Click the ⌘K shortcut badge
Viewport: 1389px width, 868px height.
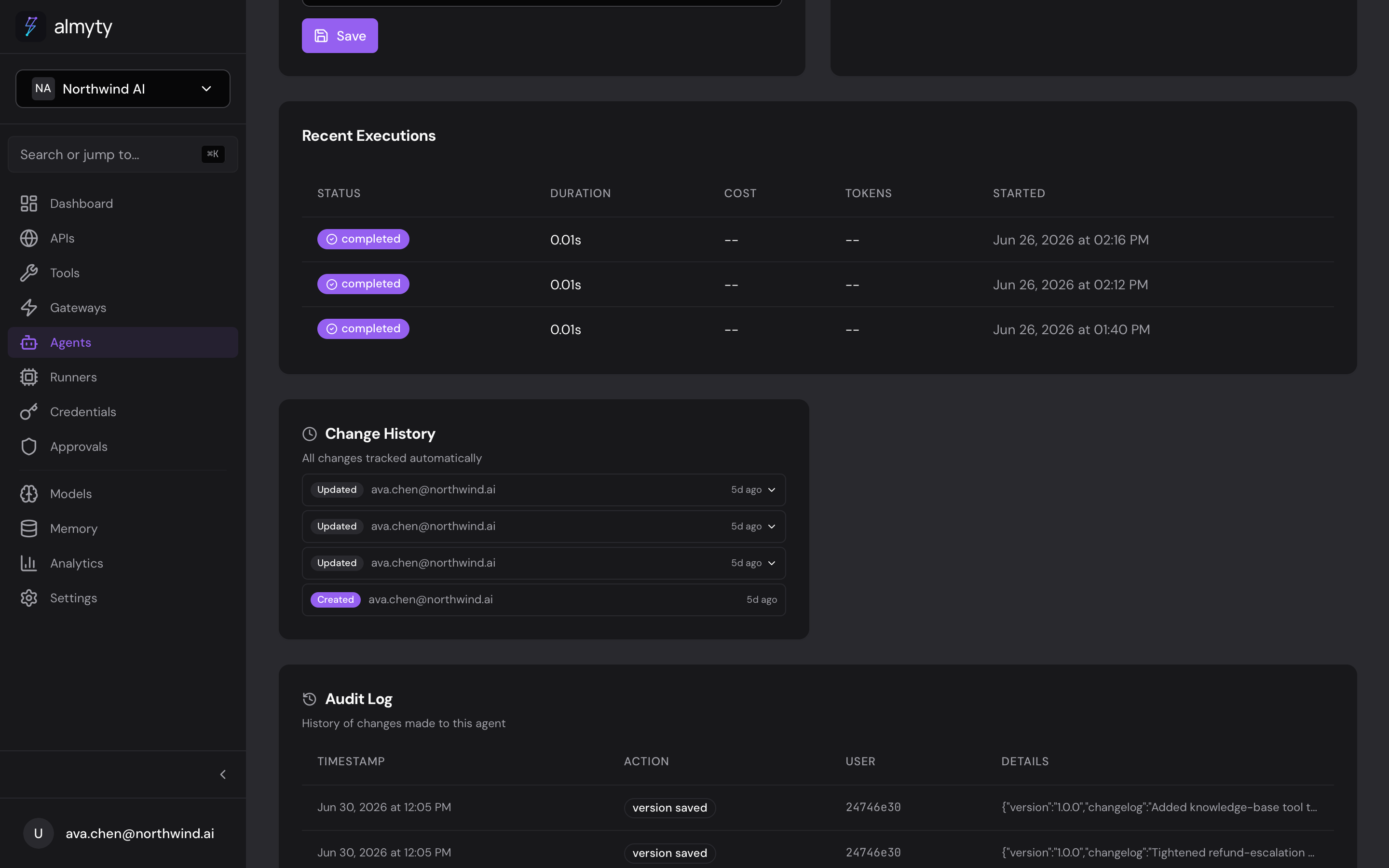click(x=213, y=154)
